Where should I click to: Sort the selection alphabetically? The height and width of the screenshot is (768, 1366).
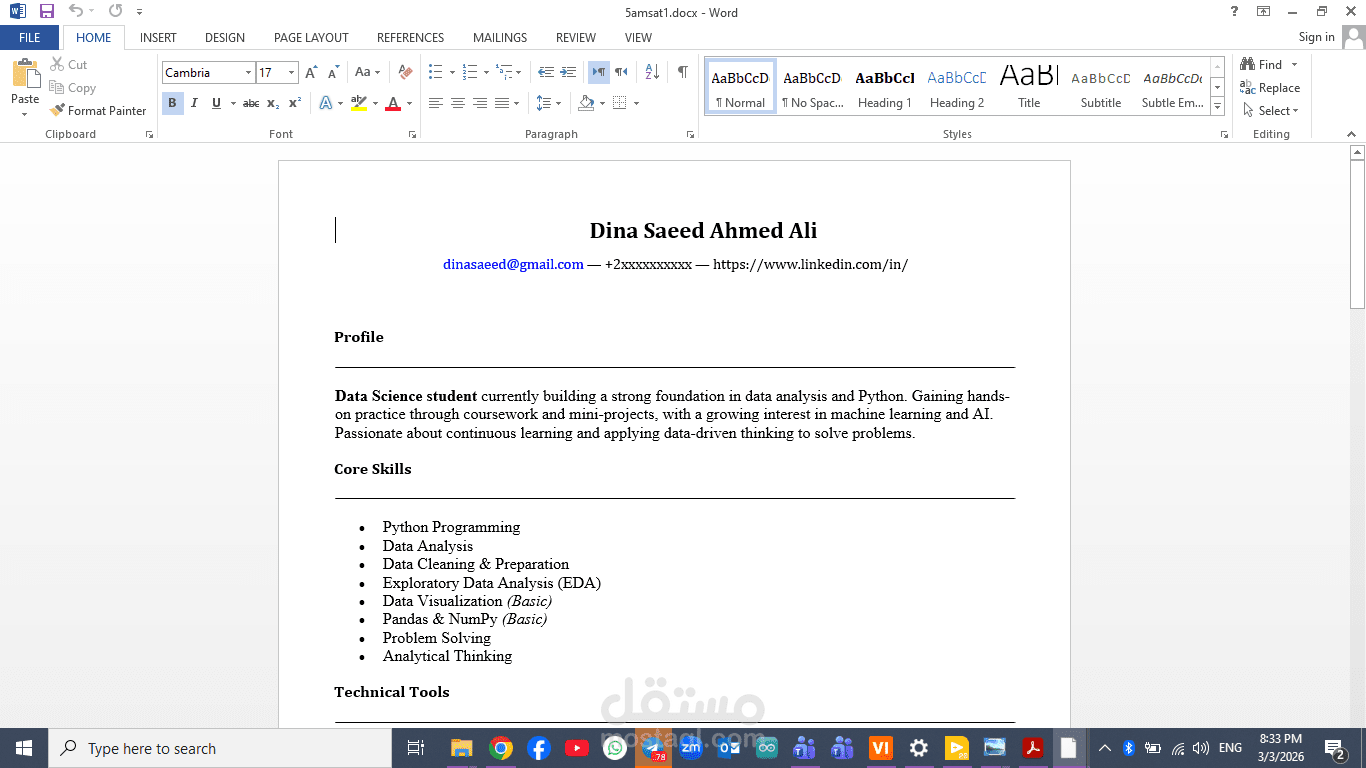point(652,72)
